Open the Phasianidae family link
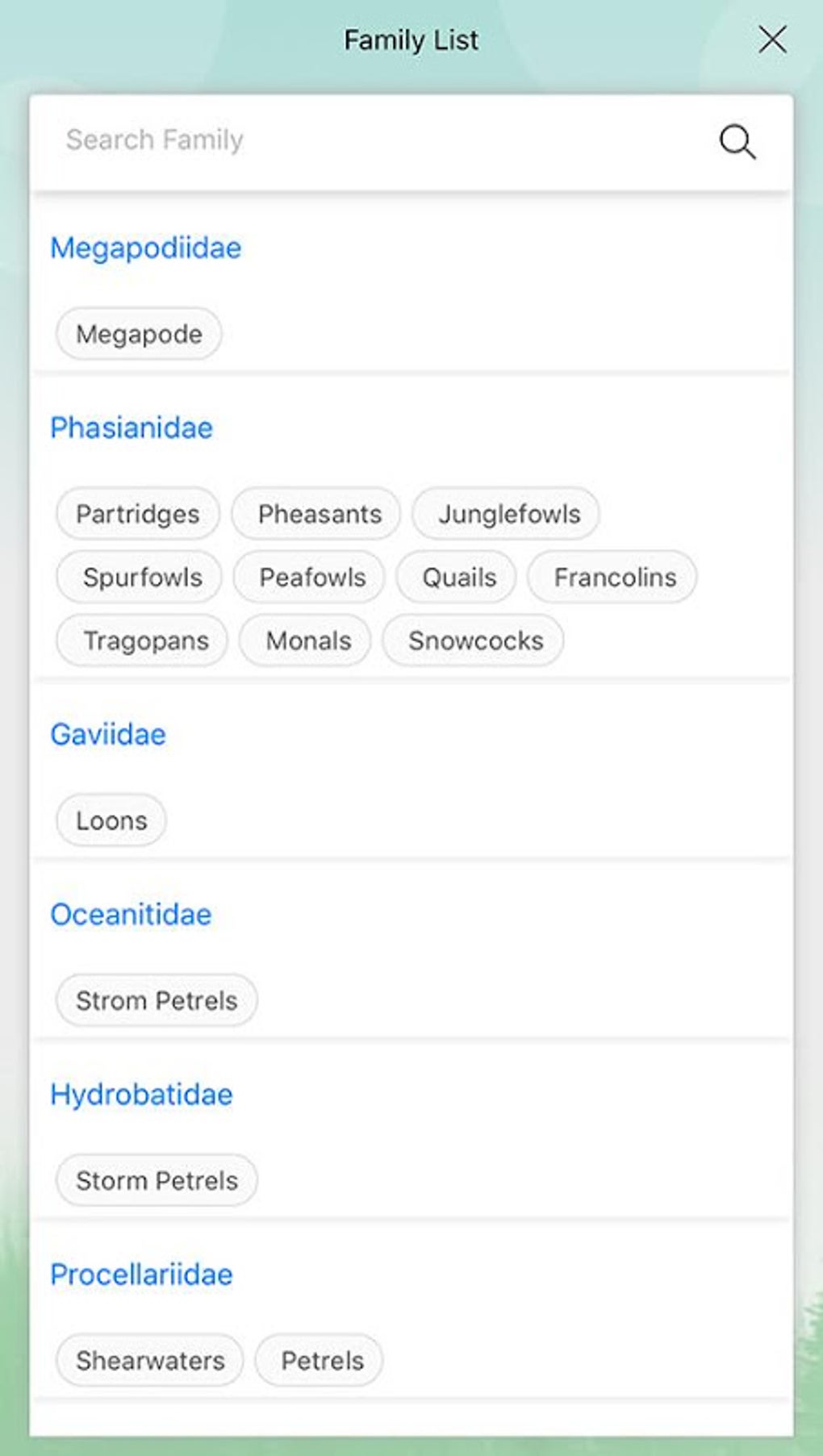823x1456 pixels. tap(132, 428)
